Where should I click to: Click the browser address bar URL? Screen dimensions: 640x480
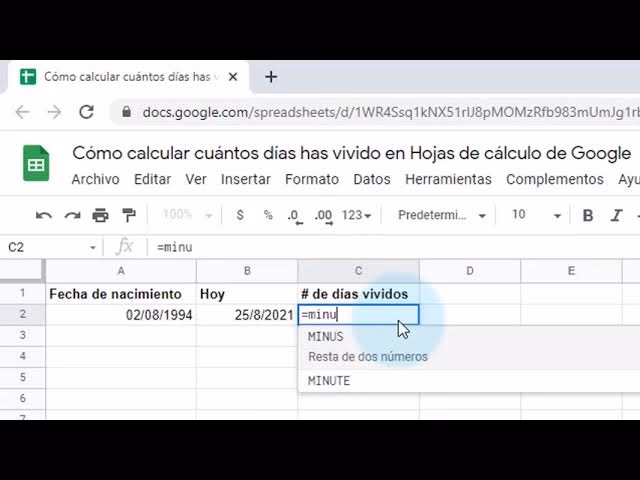click(x=391, y=112)
